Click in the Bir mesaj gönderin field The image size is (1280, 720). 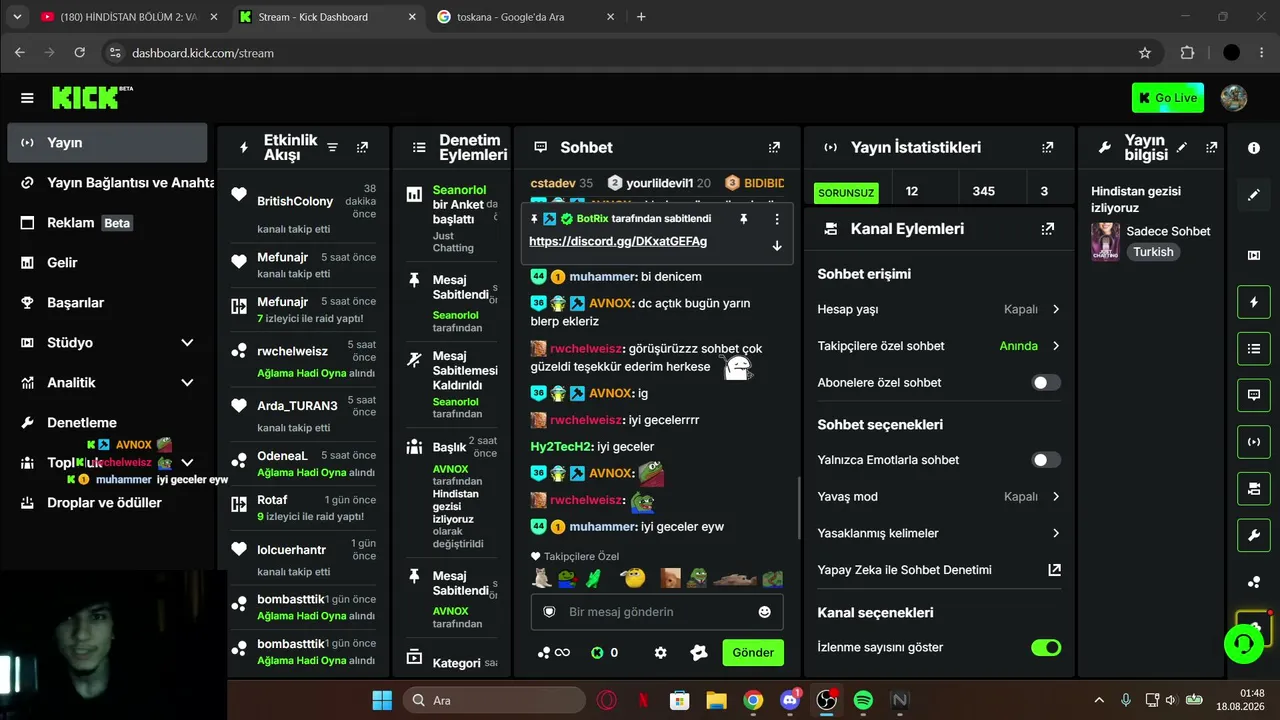click(x=656, y=611)
